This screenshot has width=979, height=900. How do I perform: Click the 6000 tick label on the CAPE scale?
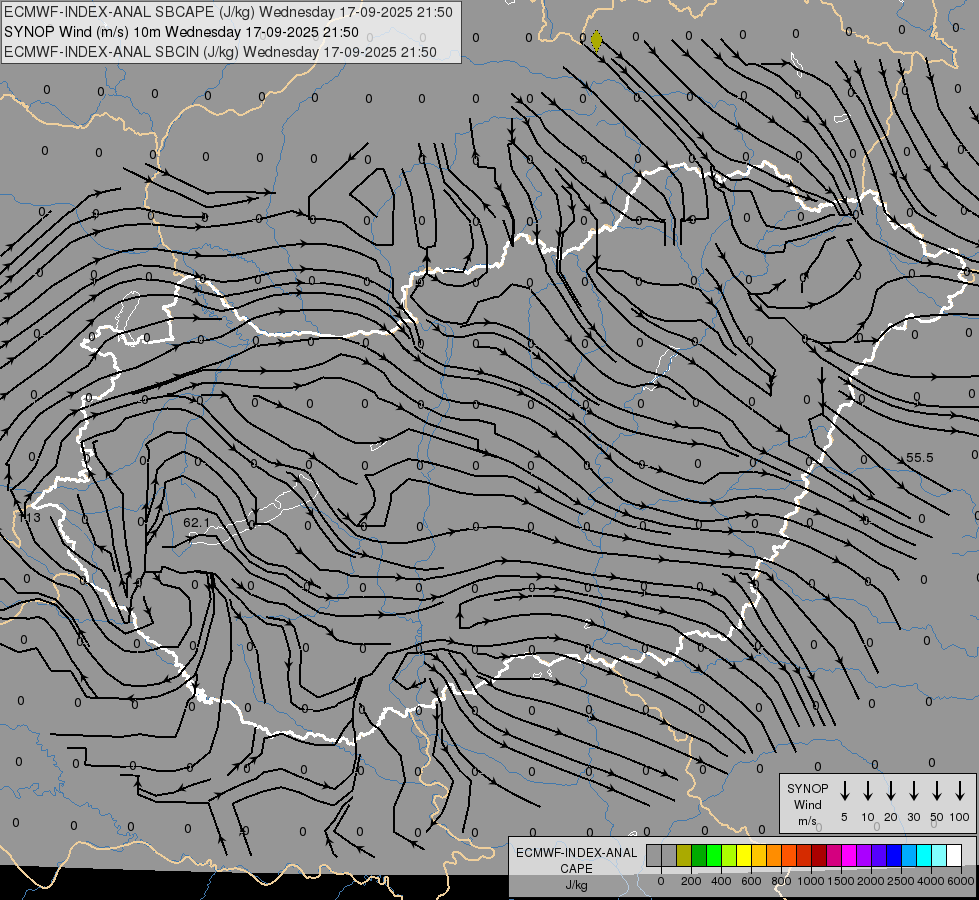pos(961,881)
